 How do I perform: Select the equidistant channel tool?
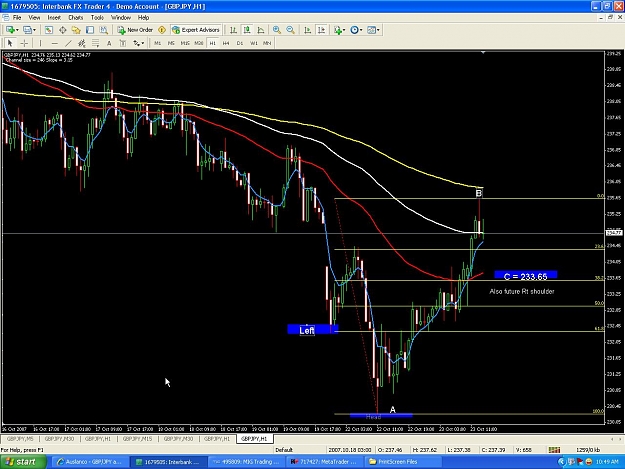click(82, 43)
